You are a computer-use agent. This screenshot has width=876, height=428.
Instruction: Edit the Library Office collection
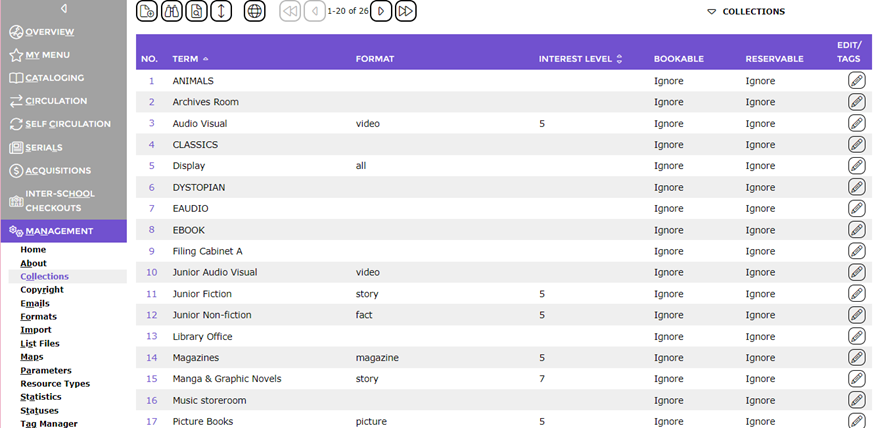tap(856, 336)
